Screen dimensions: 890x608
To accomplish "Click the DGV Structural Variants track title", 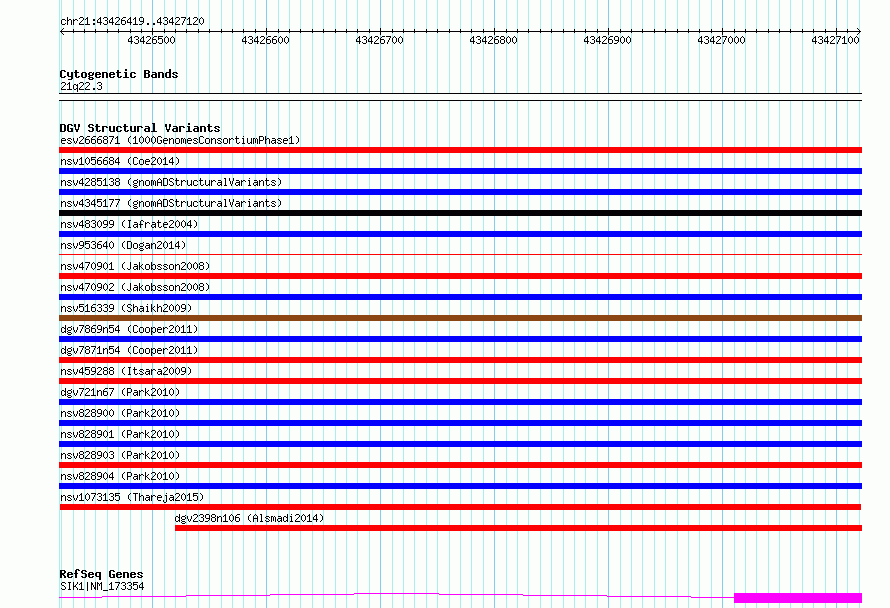I will pos(140,128).
